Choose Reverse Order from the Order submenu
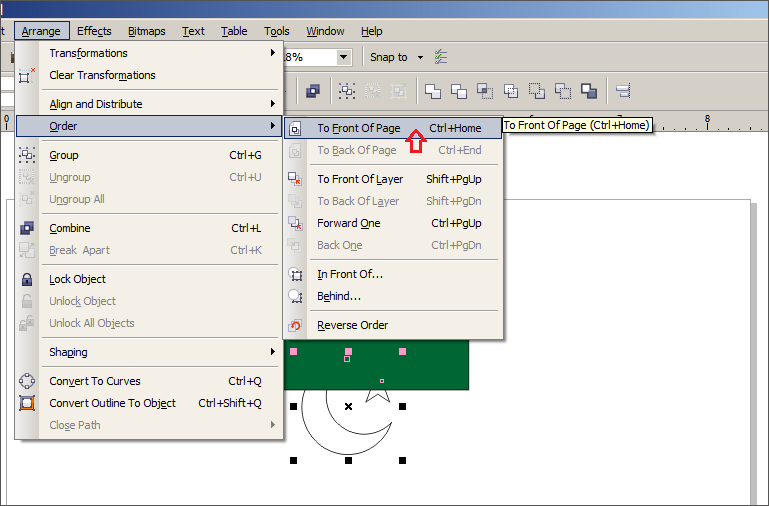The width and height of the screenshot is (769, 506). [352, 325]
